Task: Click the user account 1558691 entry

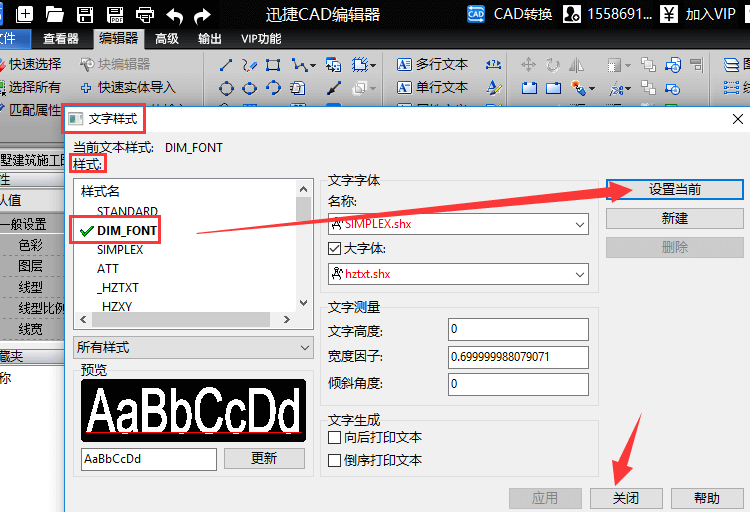Action: (608, 14)
